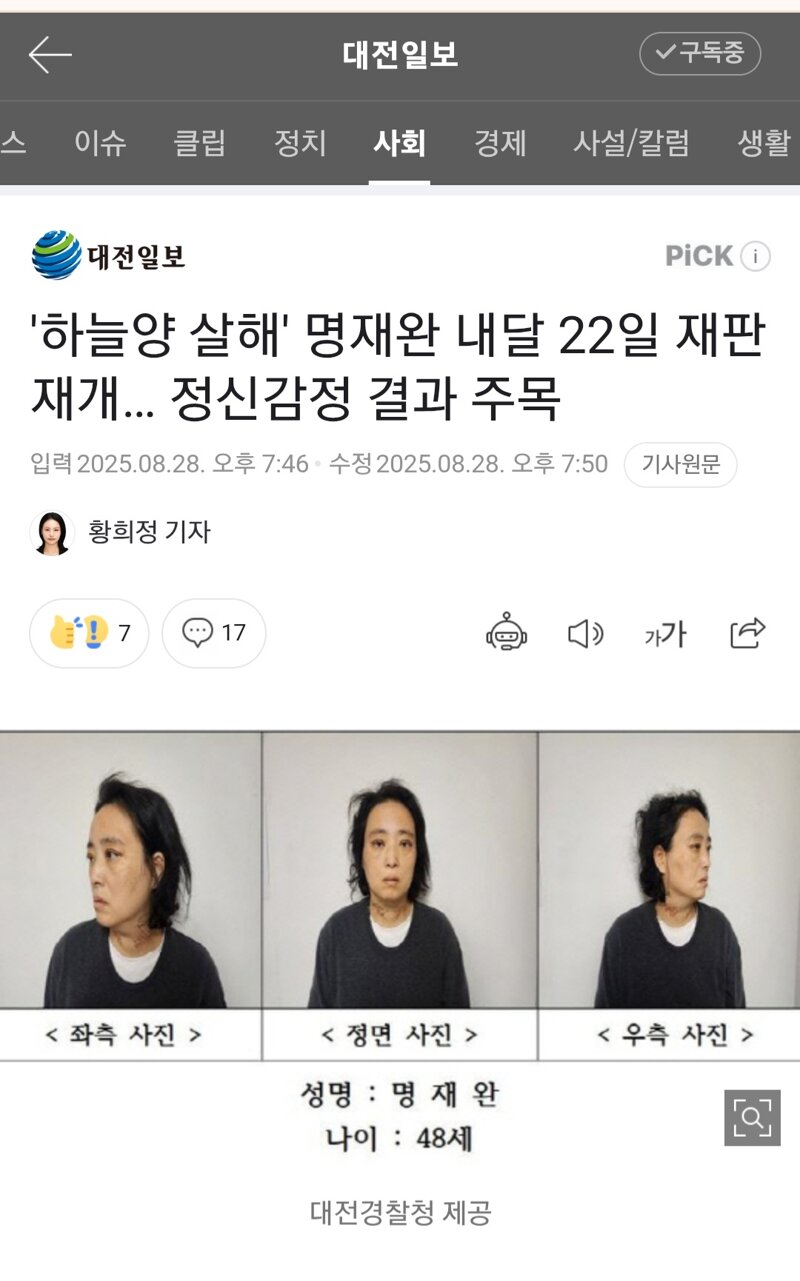The height and width of the screenshot is (1281, 800).
Task: Play article audio with speaker icon
Action: [586, 633]
